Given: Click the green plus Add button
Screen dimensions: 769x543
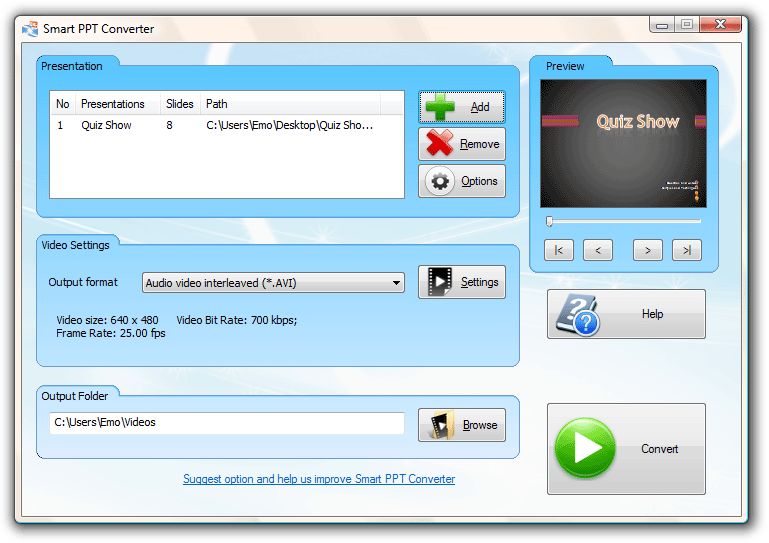Looking at the screenshot, I should (461, 106).
